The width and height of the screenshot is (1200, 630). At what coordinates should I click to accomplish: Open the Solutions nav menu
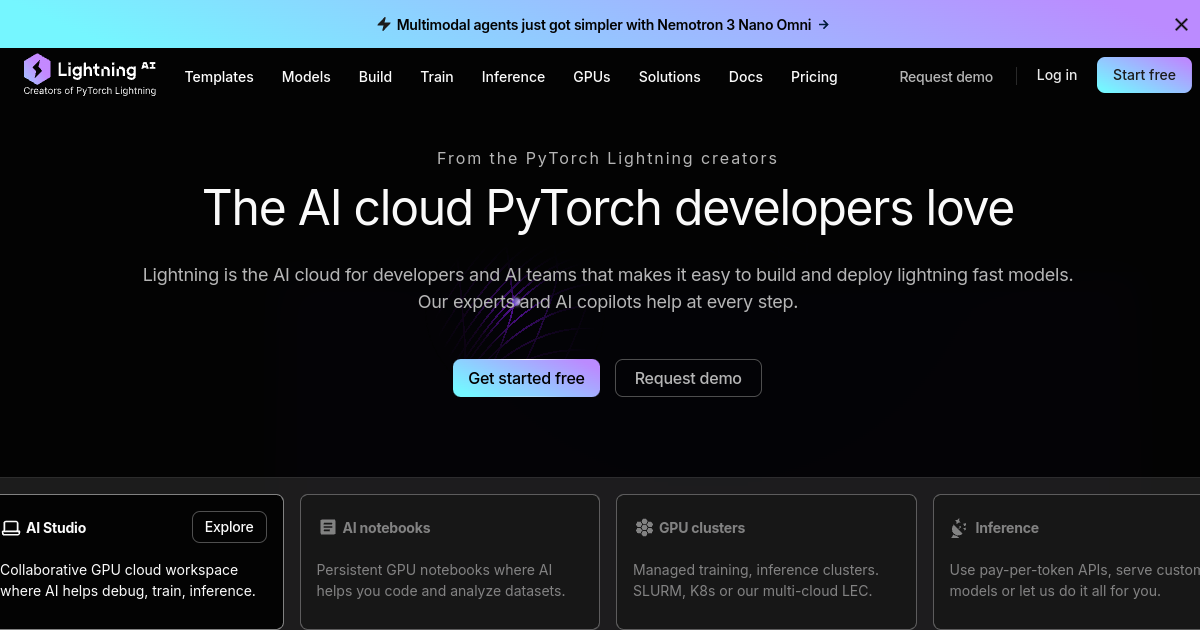click(670, 77)
